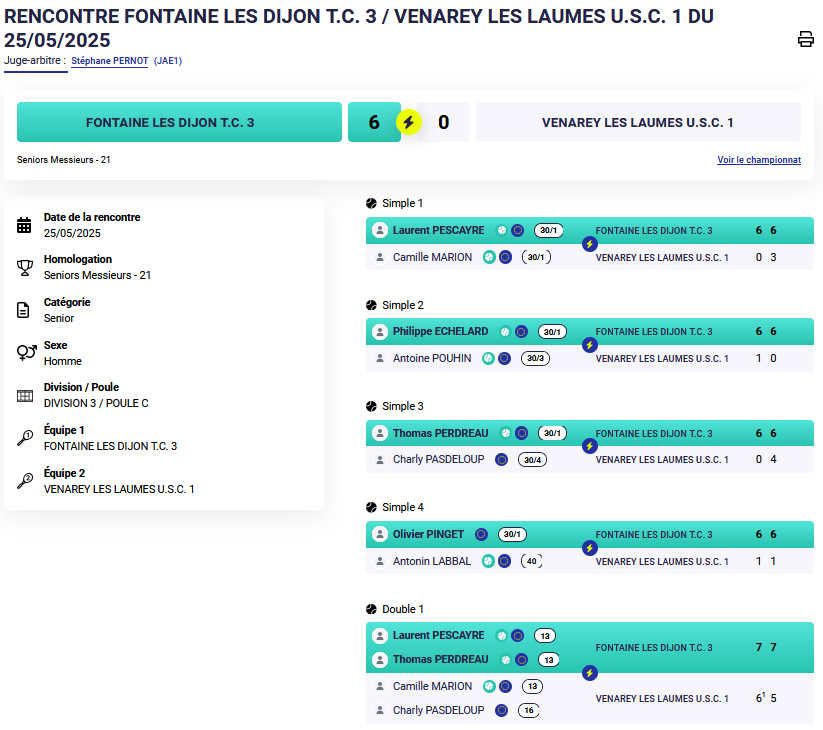Viewport: 823px width, 730px height.
Task: Click the 30/3 ranking badge for Antoine POUHIN
Action: click(535, 358)
